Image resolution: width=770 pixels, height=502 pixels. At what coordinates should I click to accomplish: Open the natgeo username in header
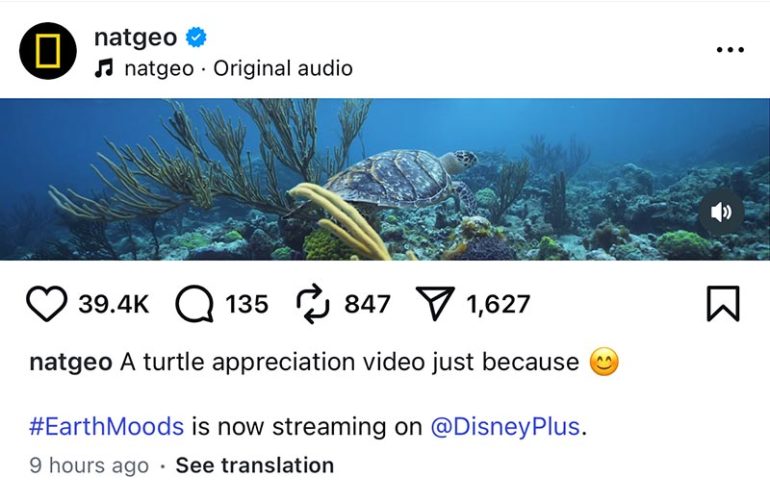pyautogui.click(x=135, y=38)
